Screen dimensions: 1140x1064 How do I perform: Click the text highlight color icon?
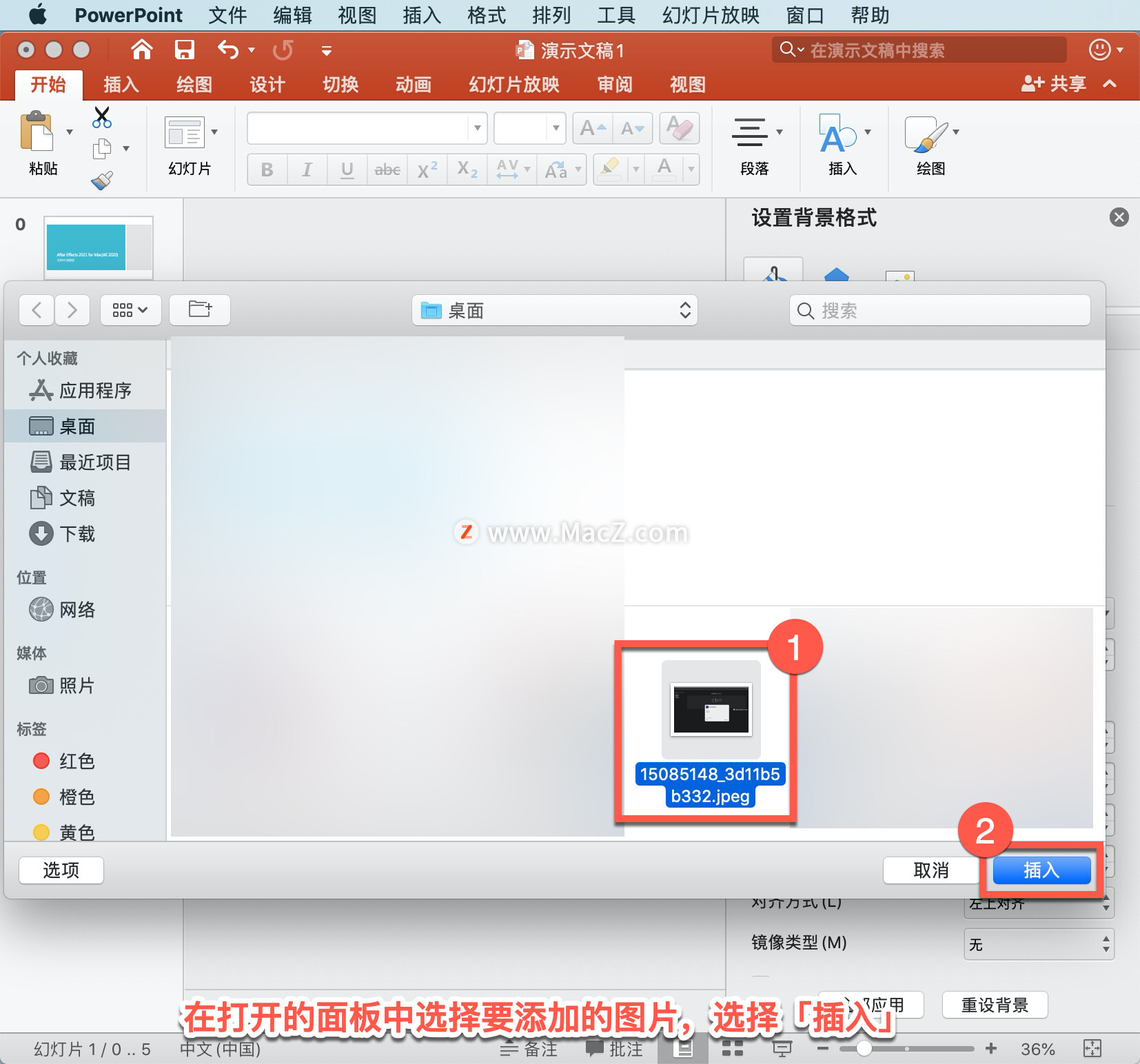tap(610, 169)
